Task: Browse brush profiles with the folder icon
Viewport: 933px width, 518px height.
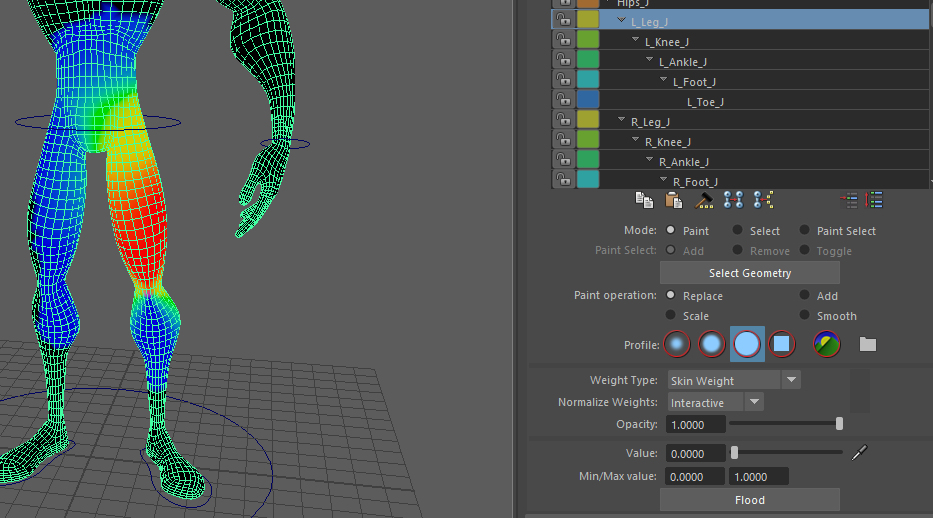Action: pos(867,345)
